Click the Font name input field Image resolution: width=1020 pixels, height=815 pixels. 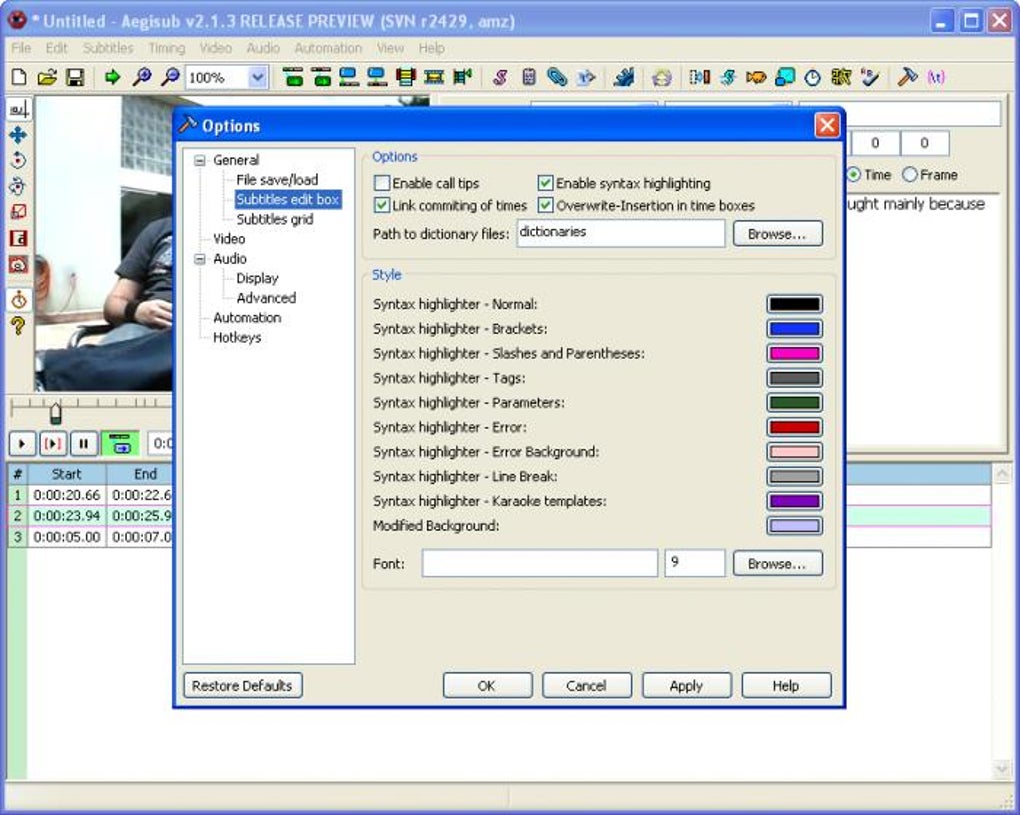tap(539, 563)
